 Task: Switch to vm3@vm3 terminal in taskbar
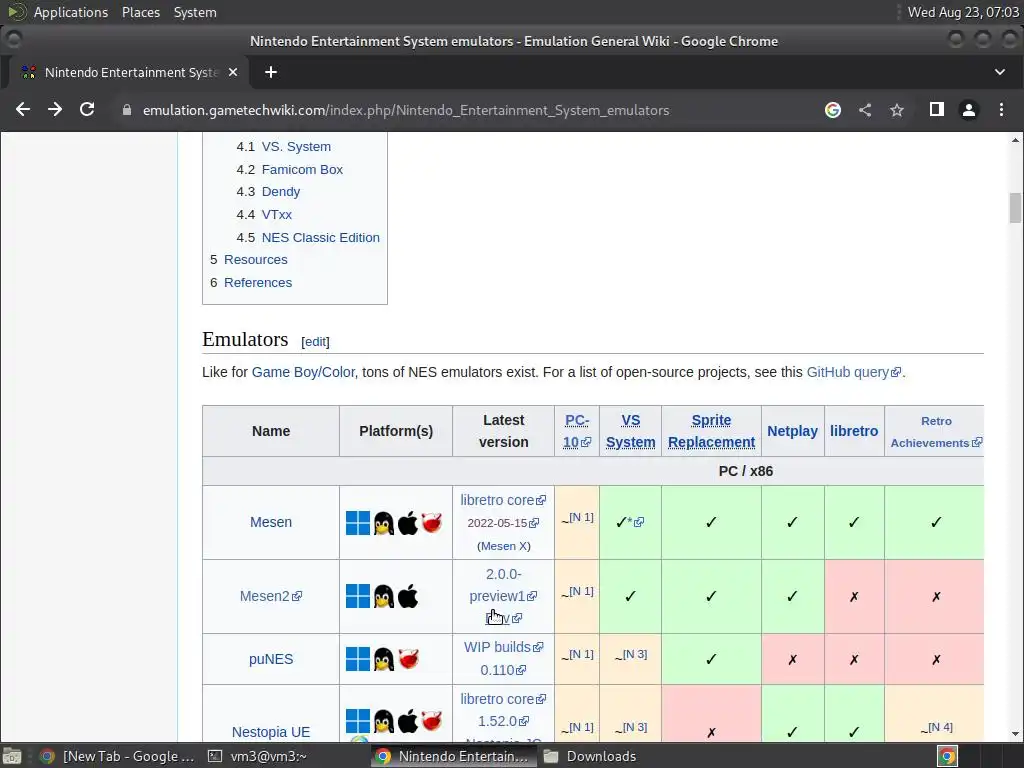point(257,756)
